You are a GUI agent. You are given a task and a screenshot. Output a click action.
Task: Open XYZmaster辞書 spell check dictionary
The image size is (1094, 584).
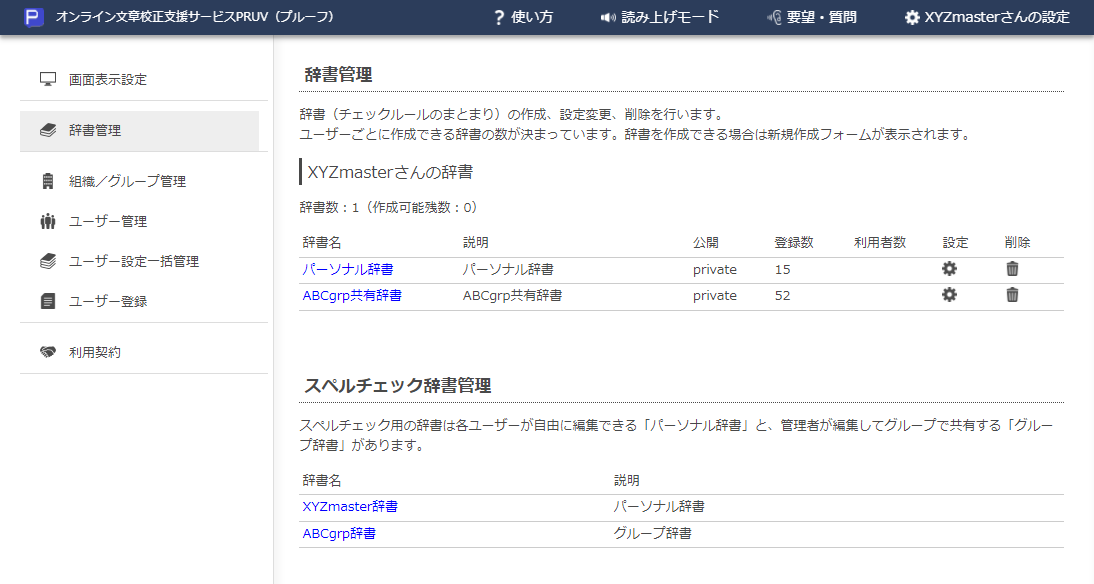[350, 507]
